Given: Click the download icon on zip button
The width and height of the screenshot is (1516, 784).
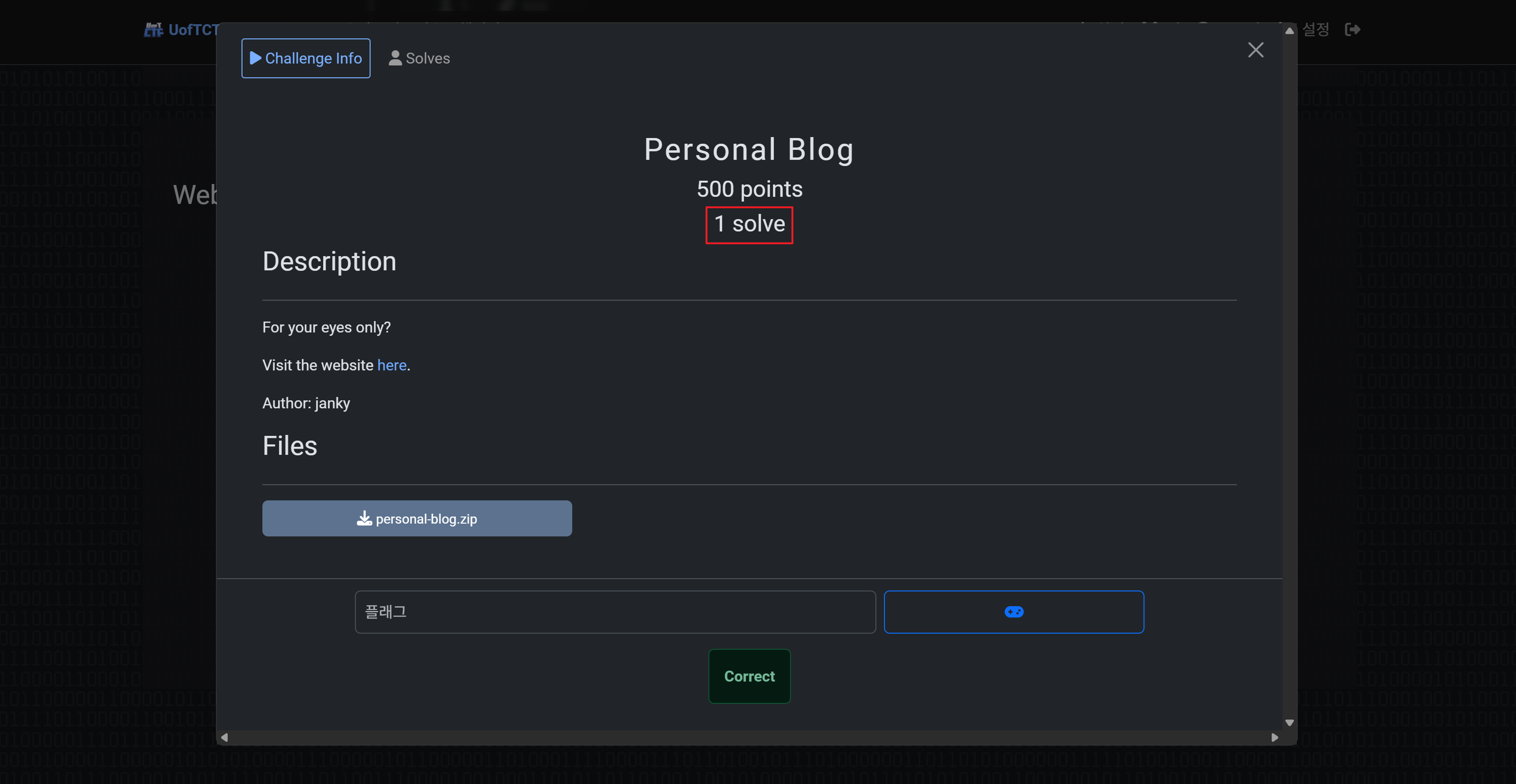Looking at the screenshot, I should tap(364, 518).
